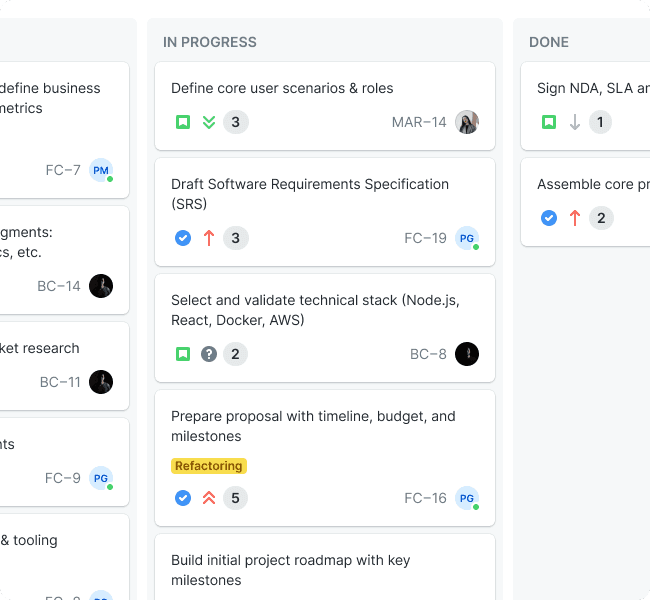The width and height of the screenshot is (650, 600).
Task: Click blue task checkmark on Draft SRS card
Action: coord(183,238)
